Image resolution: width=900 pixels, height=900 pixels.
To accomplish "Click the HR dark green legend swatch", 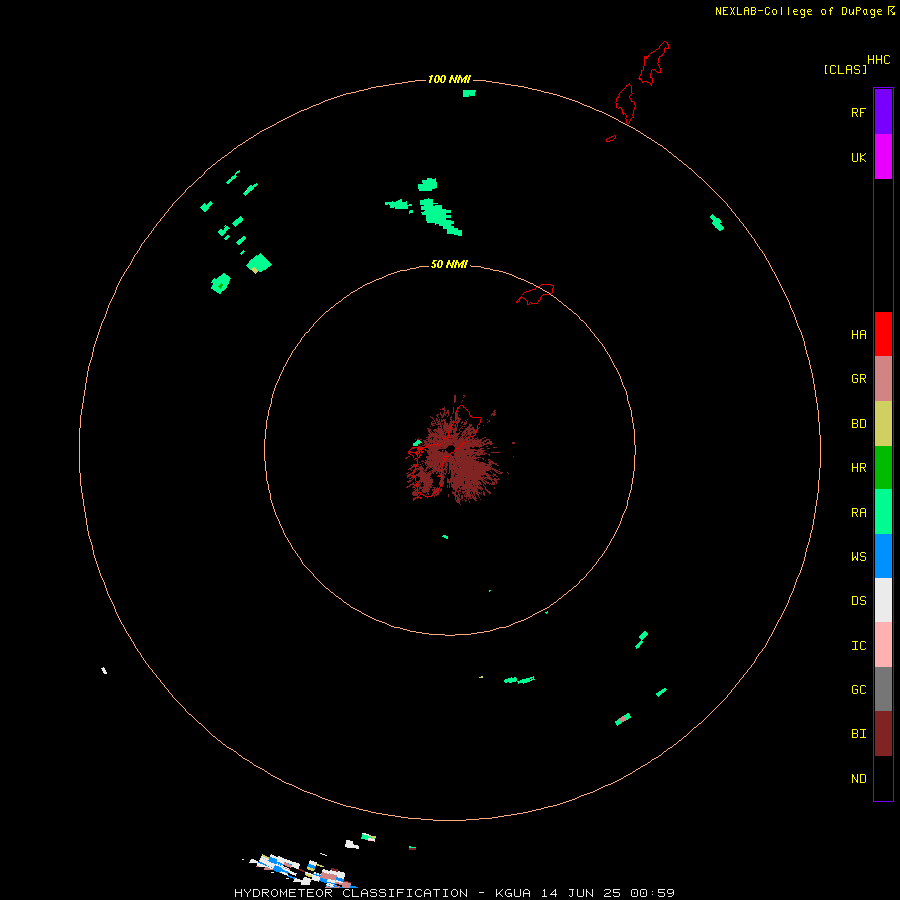I will coord(883,468).
